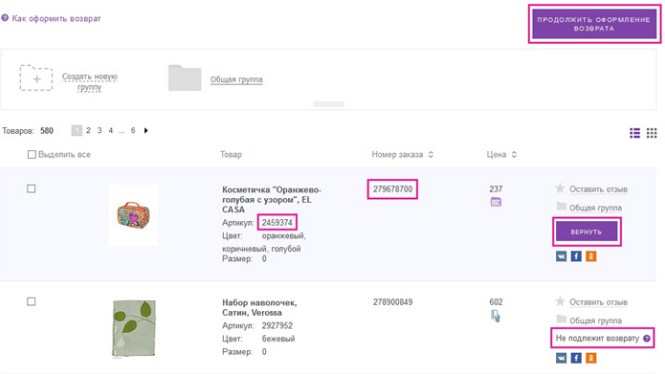Click the 'Не подлежит возврату' help question icon
Screen dimensions: 665x374
646,338
